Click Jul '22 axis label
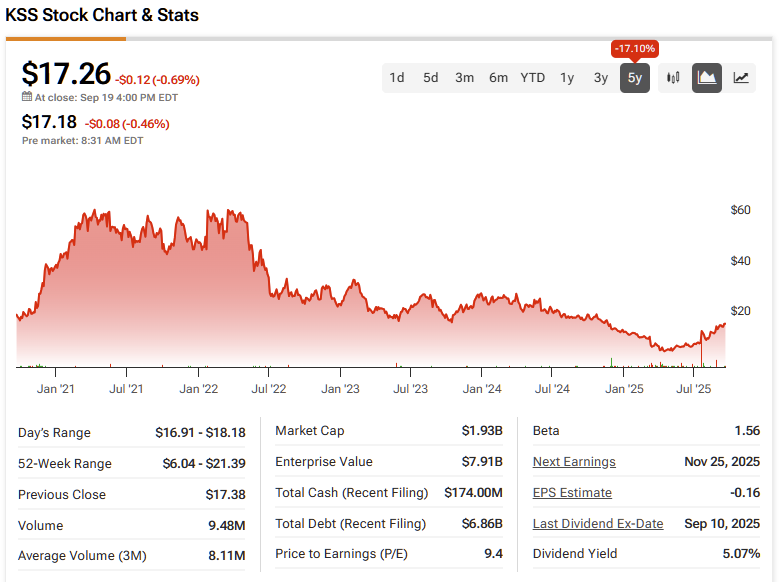Viewport: 780px width, 582px height. point(269,389)
